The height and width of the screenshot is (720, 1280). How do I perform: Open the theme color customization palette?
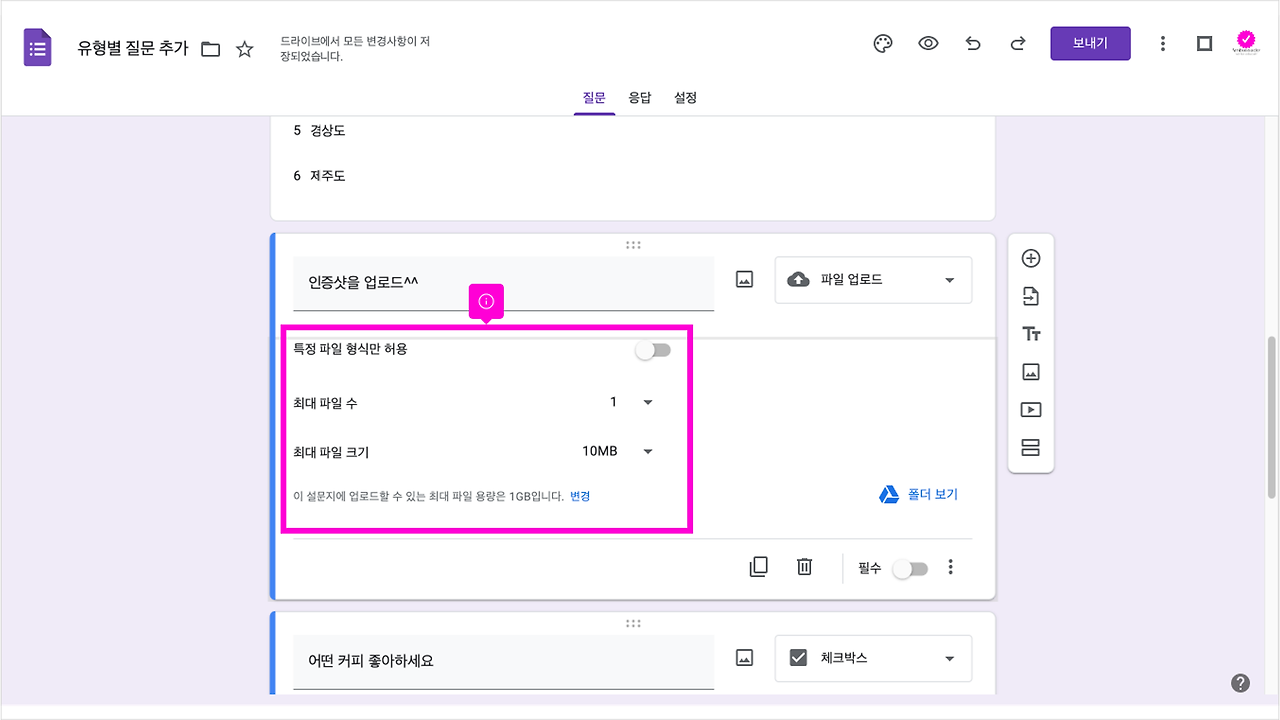[x=882, y=43]
